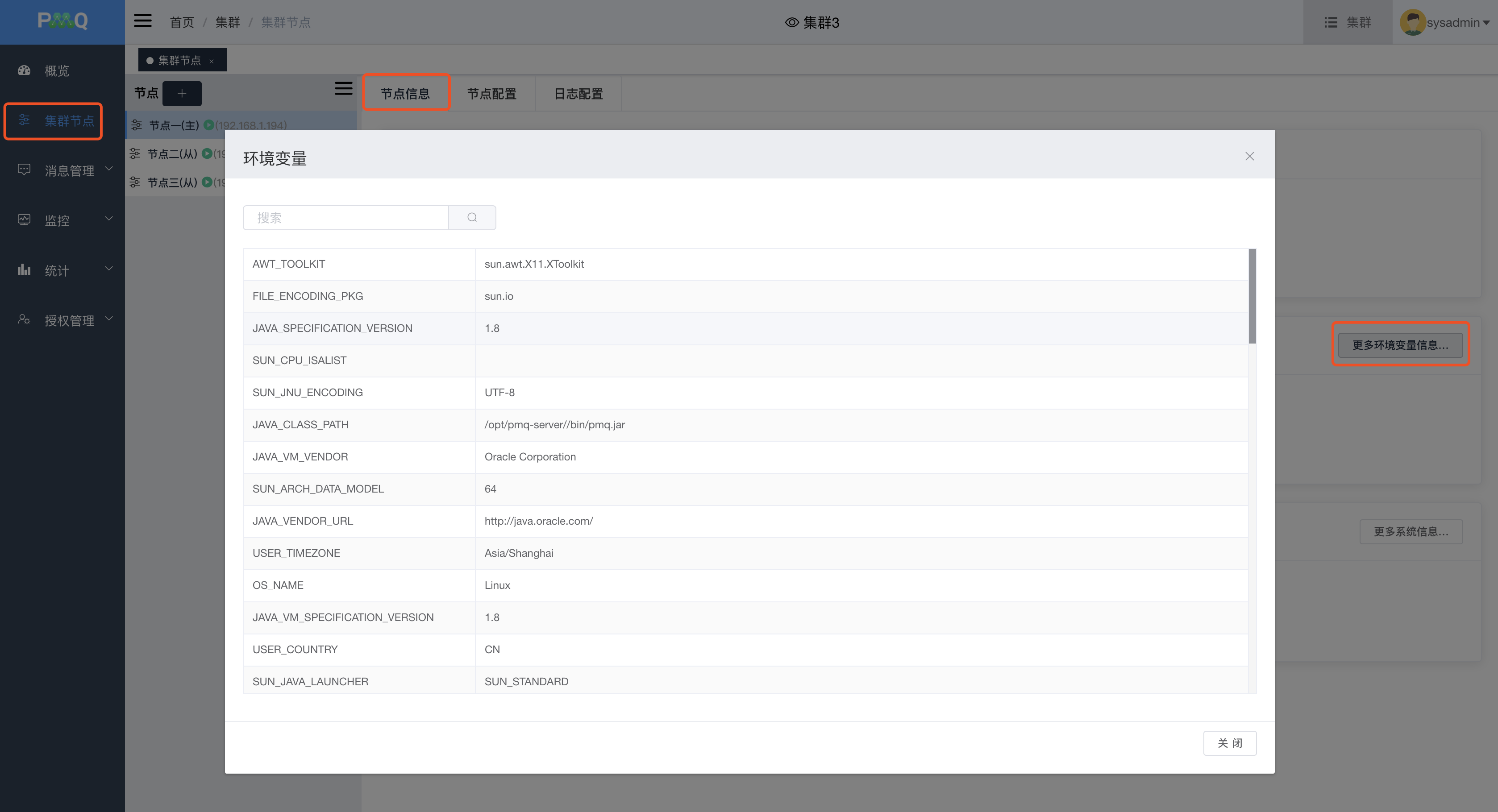Click the hamburger menu icon in header

click(142, 21)
